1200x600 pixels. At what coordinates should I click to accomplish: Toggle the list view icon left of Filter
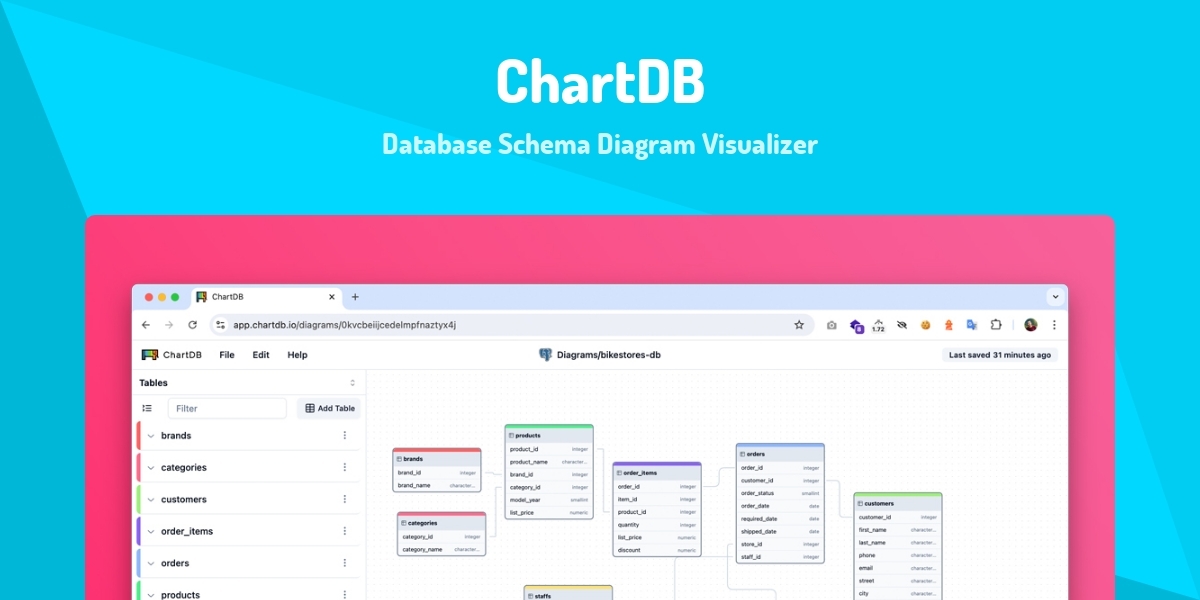click(147, 408)
